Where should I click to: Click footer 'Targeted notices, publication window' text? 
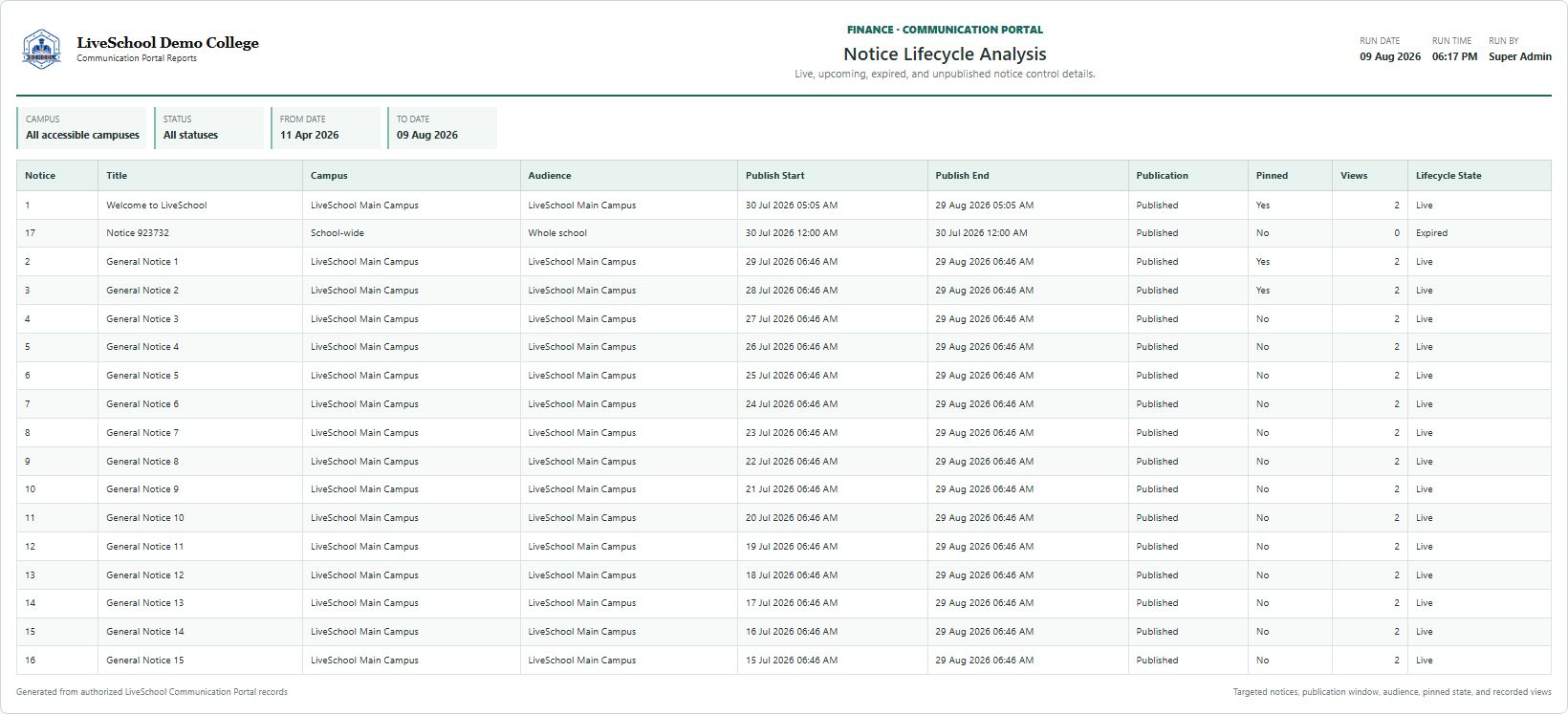click(1392, 692)
